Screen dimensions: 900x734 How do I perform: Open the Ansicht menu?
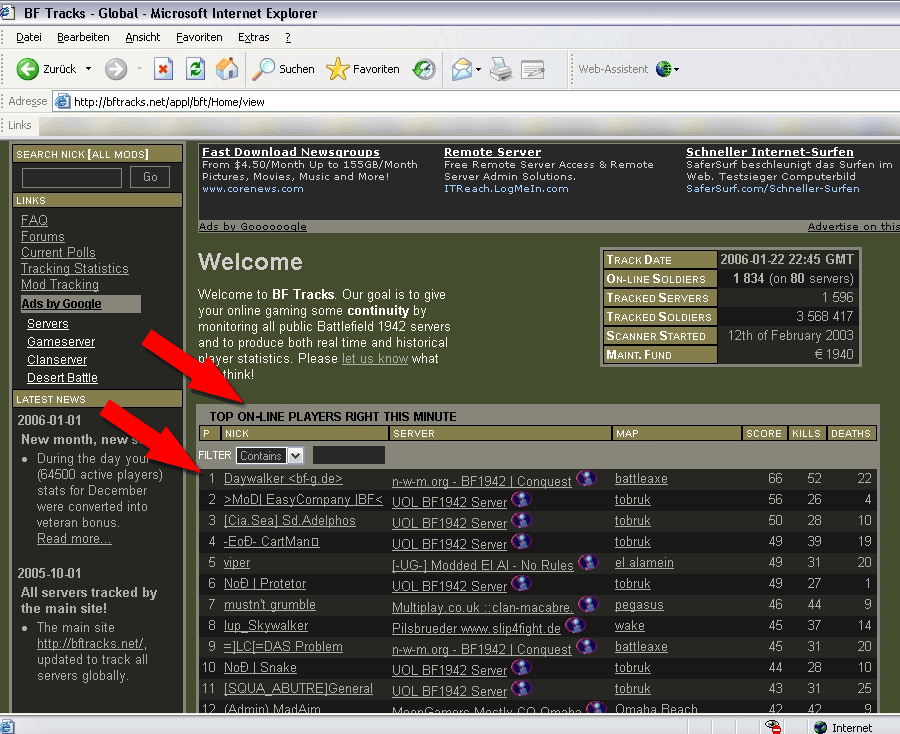[x=143, y=37]
